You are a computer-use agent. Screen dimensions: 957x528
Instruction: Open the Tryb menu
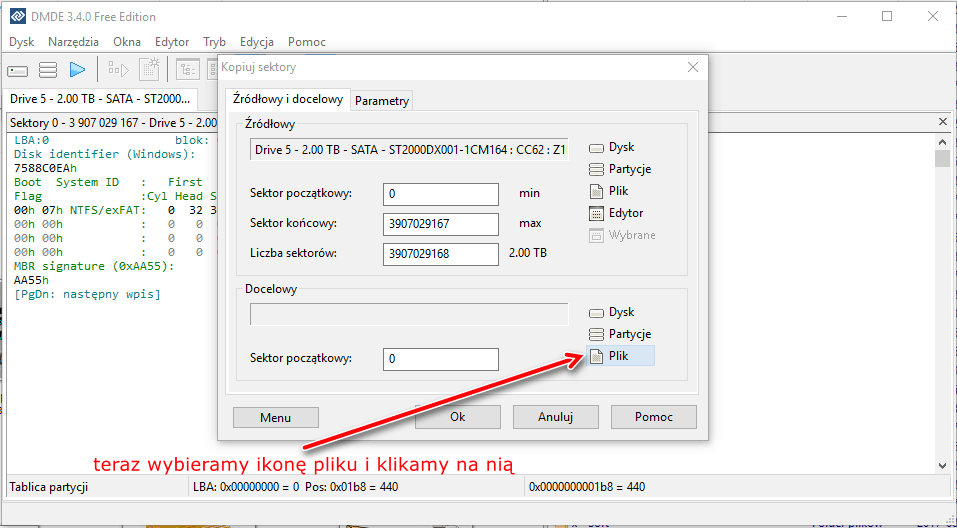214,42
